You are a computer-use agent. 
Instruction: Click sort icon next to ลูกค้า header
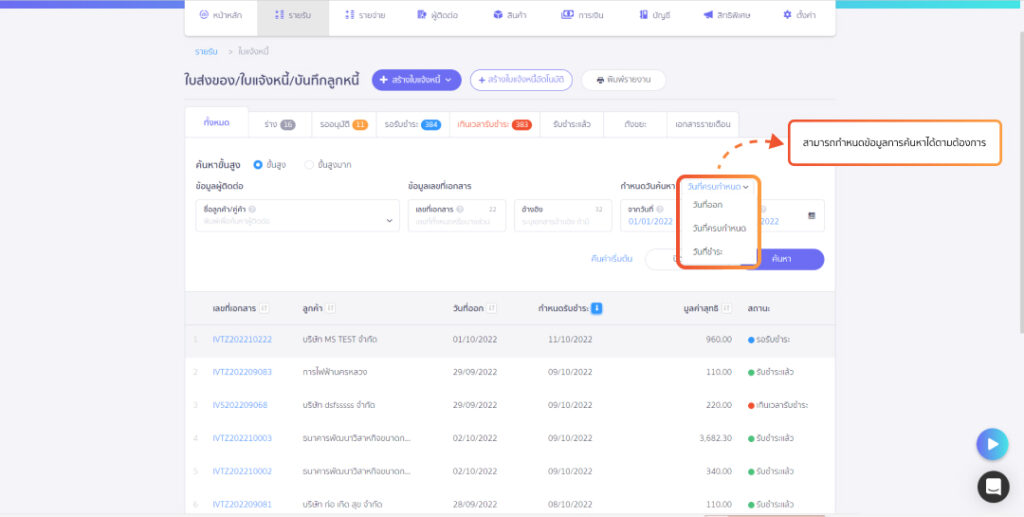coord(331,308)
